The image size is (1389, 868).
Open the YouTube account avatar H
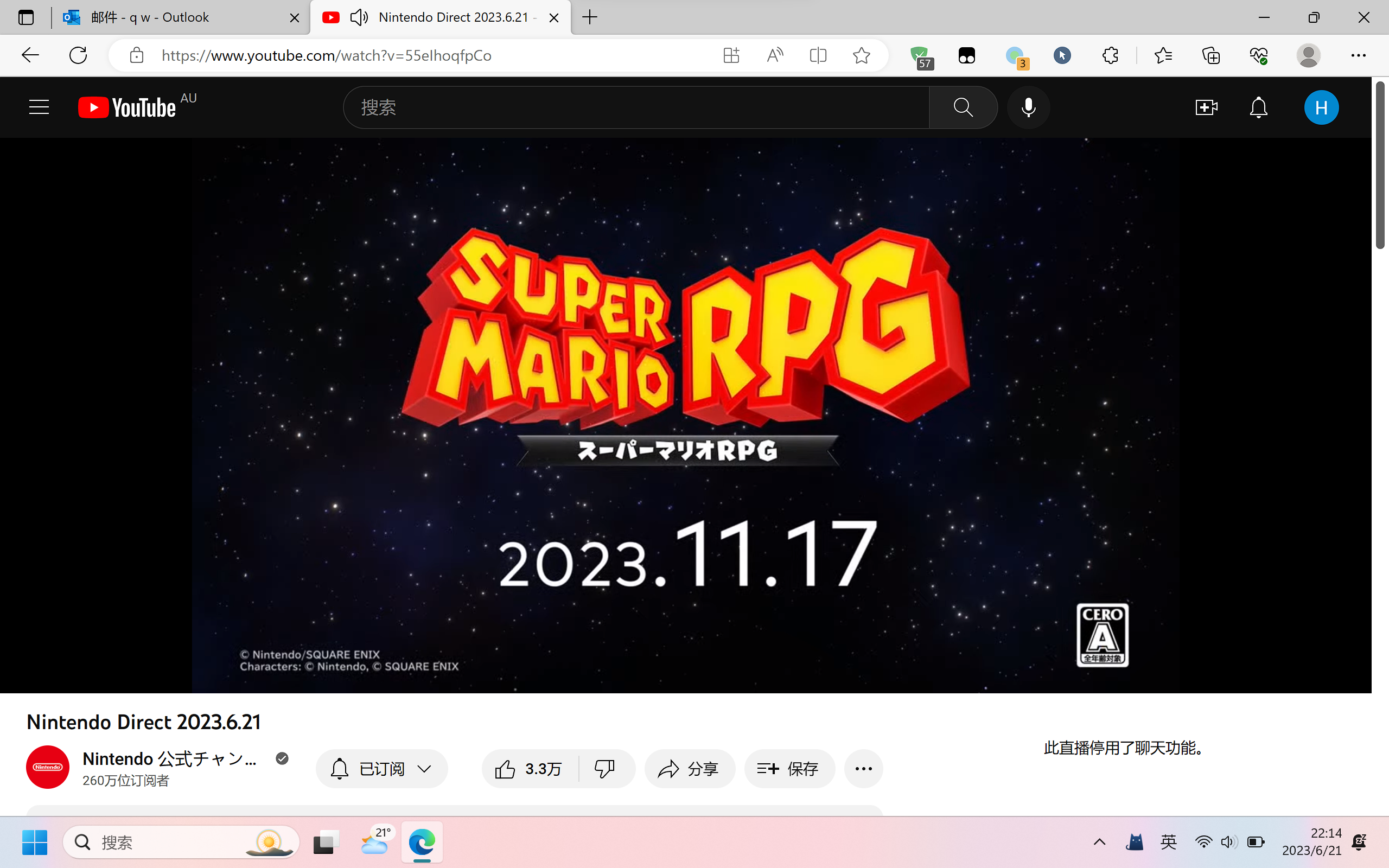pos(1321,107)
